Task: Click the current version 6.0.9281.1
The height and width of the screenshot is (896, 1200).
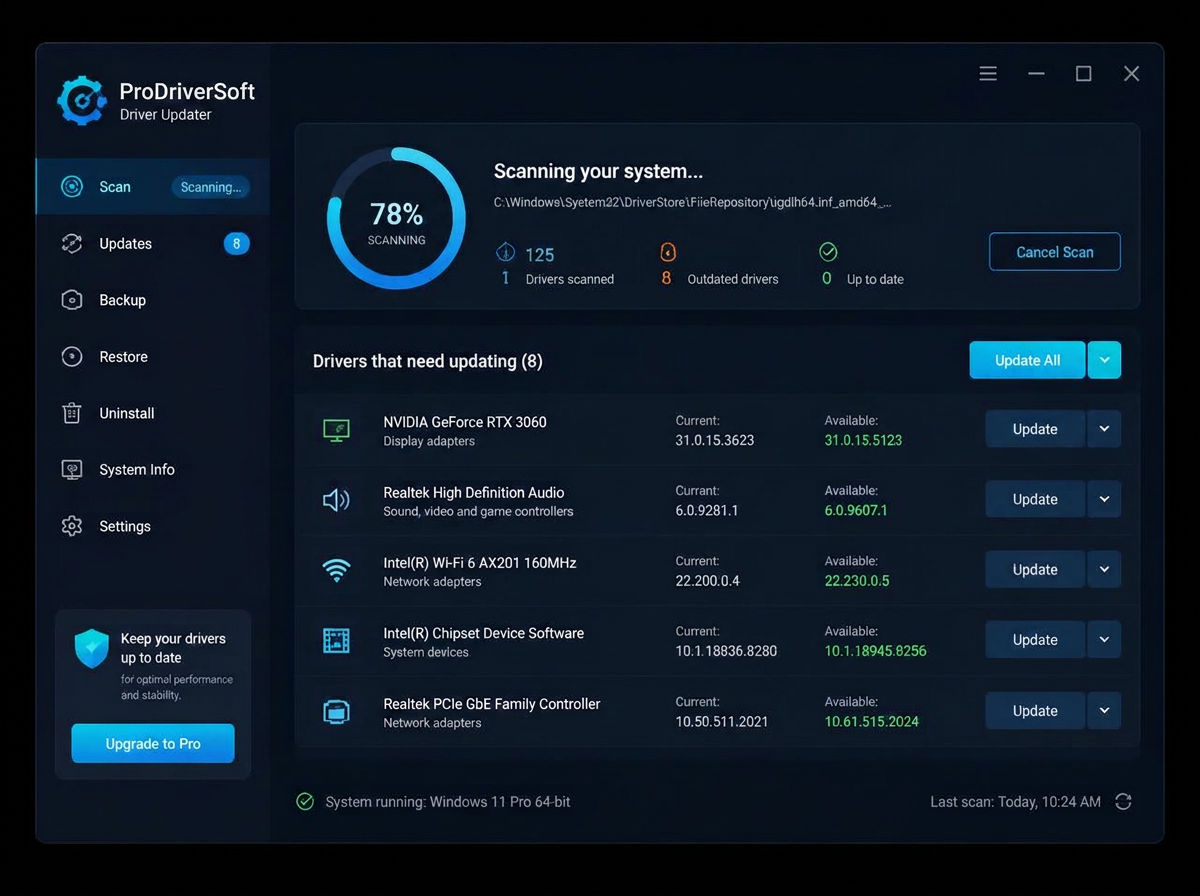Action: coord(707,510)
